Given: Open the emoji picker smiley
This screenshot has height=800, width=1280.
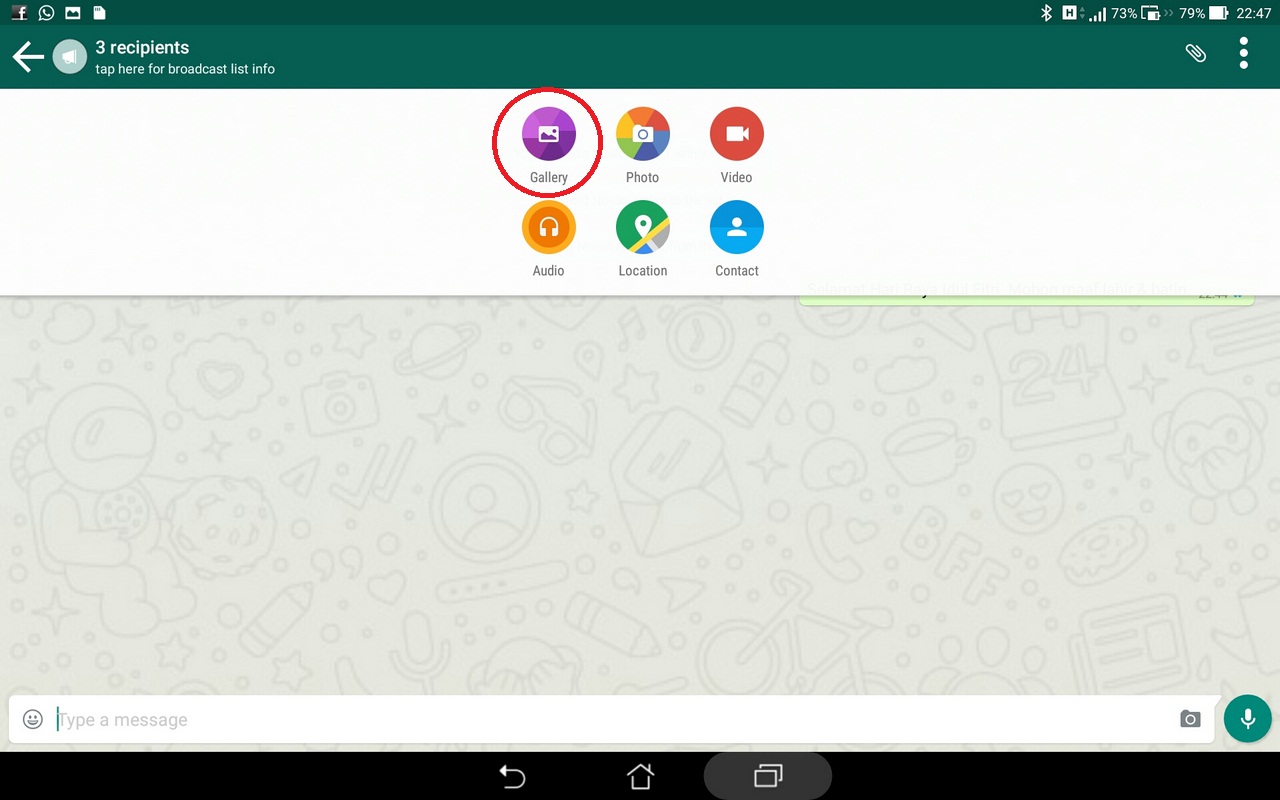Looking at the screenshot, I should point(33,719).
